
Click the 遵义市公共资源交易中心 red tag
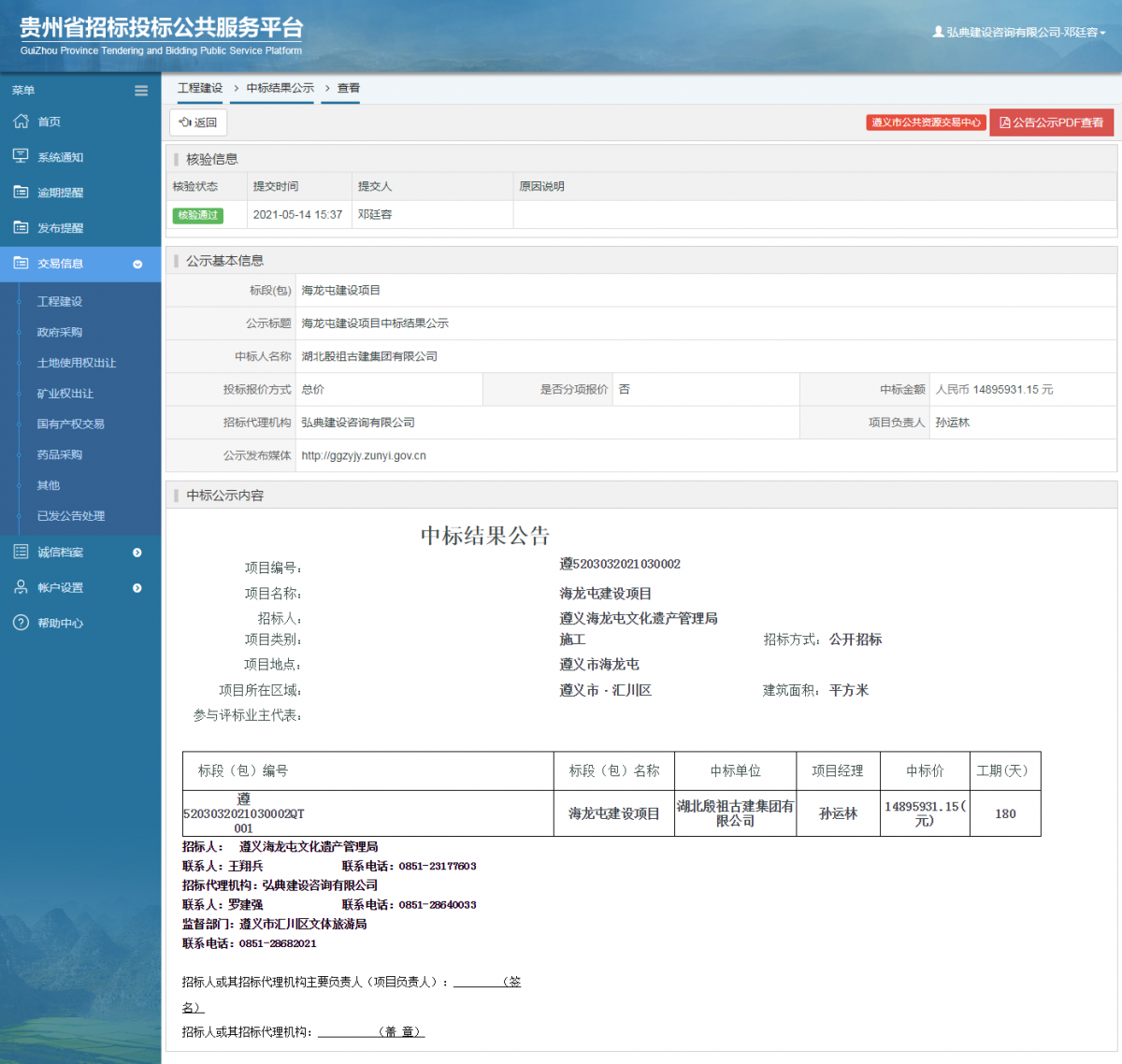tap(927, 122)
